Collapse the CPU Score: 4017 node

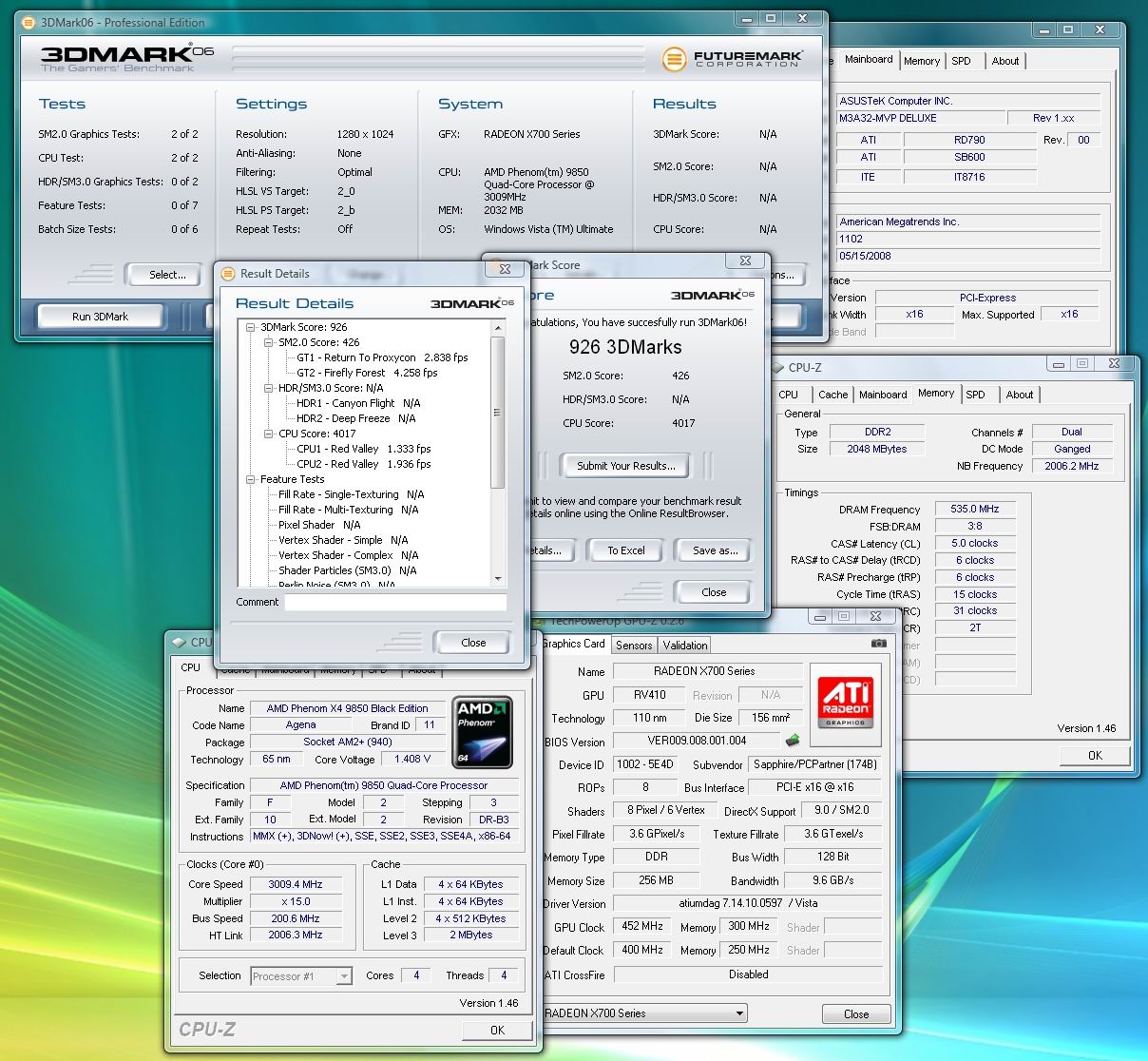point(269,434)
